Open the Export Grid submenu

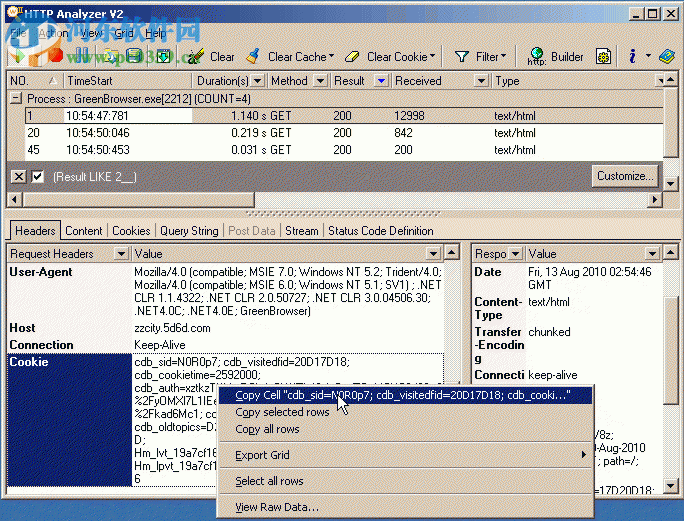click(x=404, y=455)
